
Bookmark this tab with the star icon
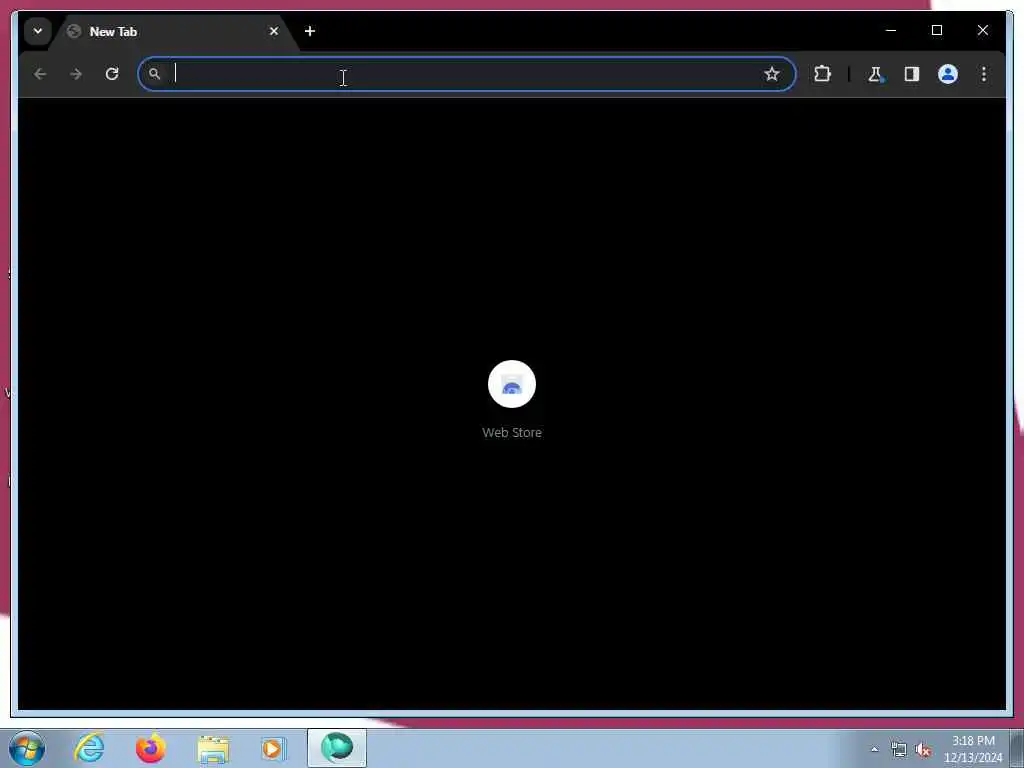[x=772, y=74]
